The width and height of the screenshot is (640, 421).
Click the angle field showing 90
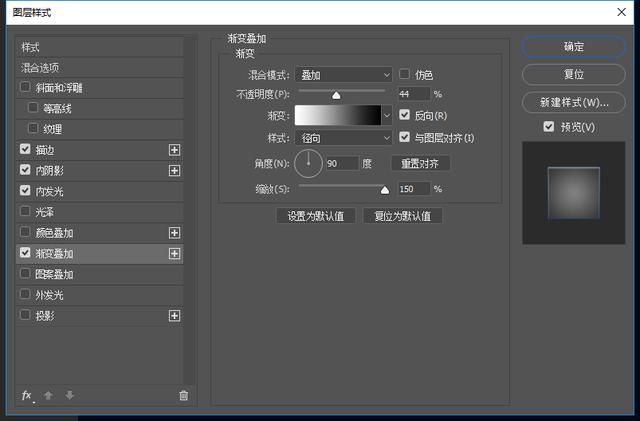[342, 163]
